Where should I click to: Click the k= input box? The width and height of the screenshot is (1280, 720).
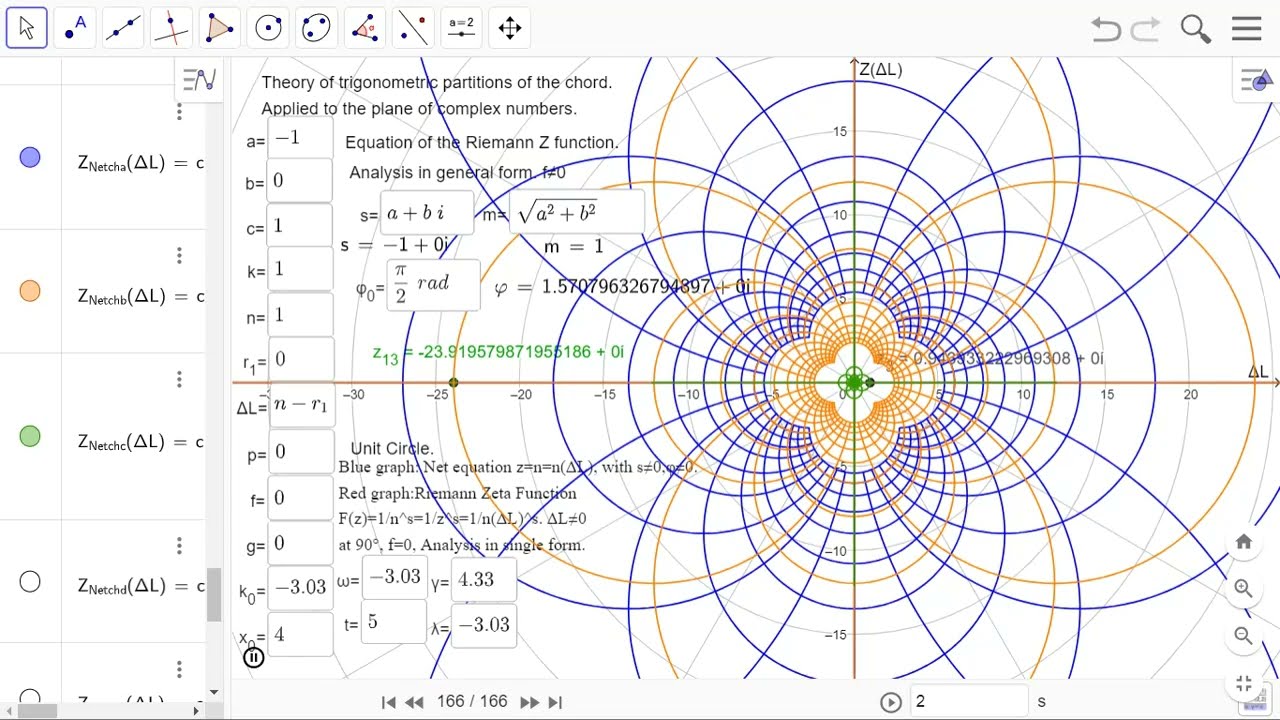pos(300,269)
